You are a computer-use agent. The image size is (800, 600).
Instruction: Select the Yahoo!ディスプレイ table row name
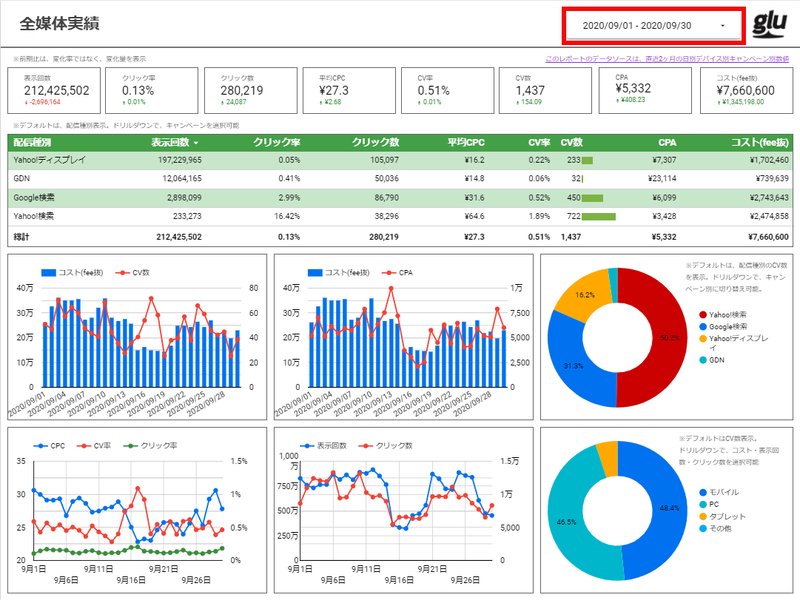click(x=49, y=160)
